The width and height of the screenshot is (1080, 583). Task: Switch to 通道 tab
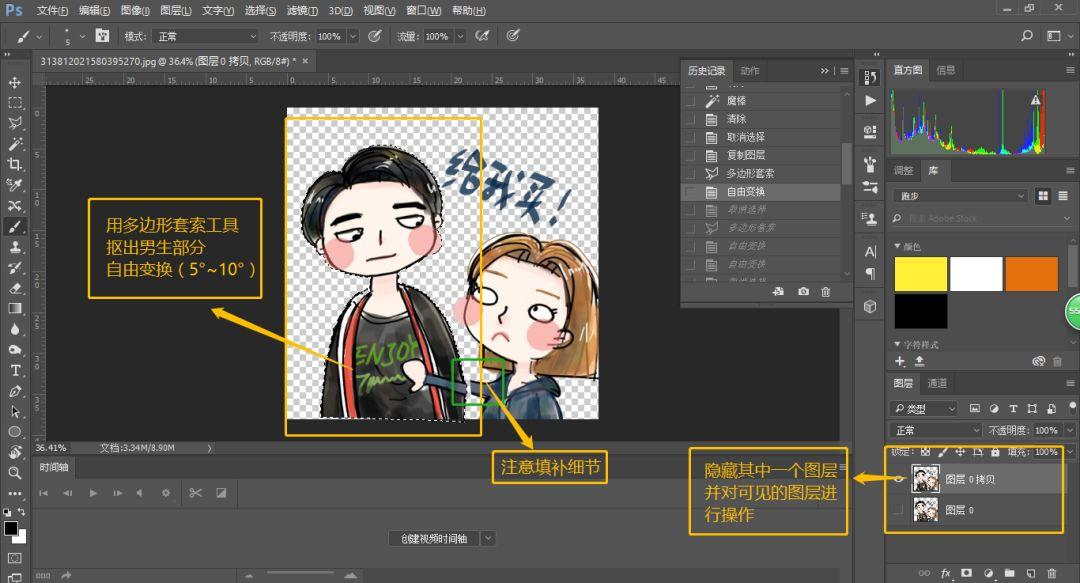(x=937, y=383)
